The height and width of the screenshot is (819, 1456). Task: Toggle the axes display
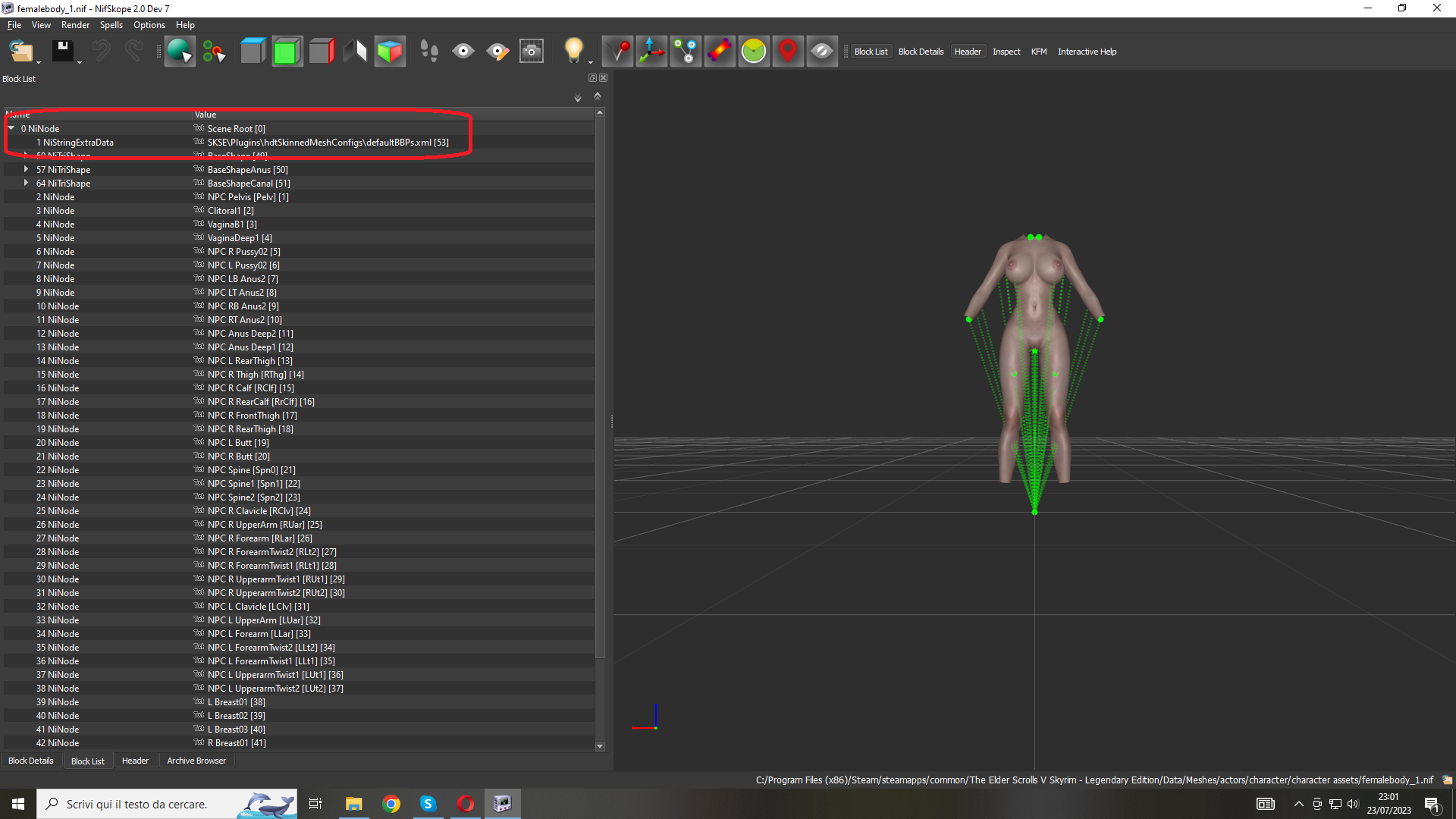(x=651, y=52)
